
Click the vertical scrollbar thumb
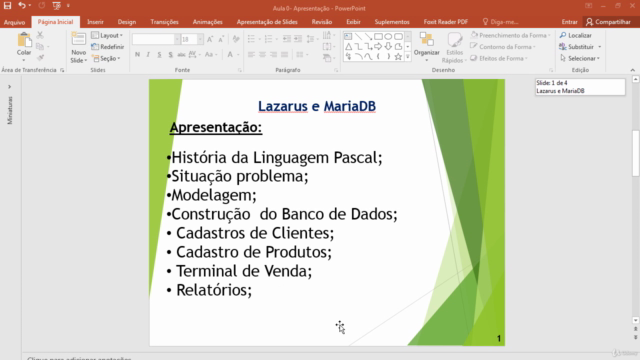pos(636,153)
